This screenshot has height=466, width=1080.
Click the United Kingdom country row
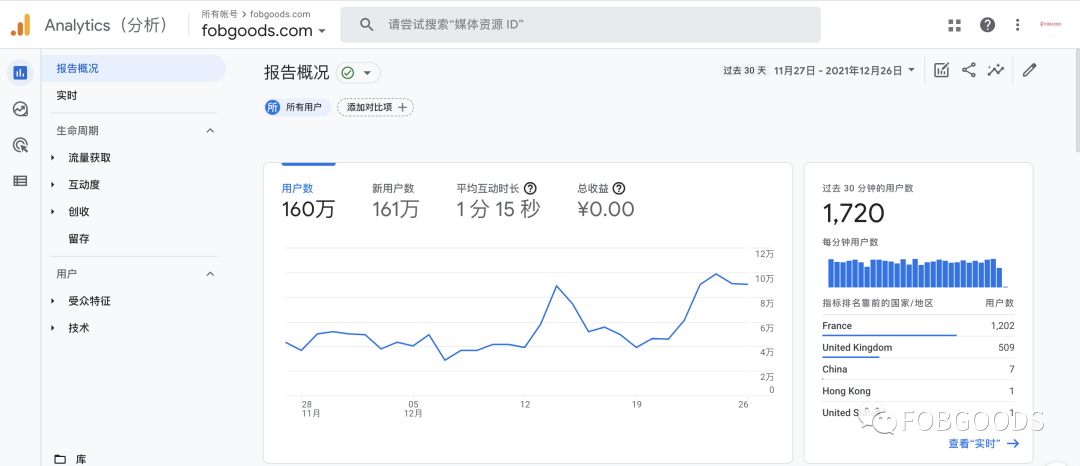(918, 348)
